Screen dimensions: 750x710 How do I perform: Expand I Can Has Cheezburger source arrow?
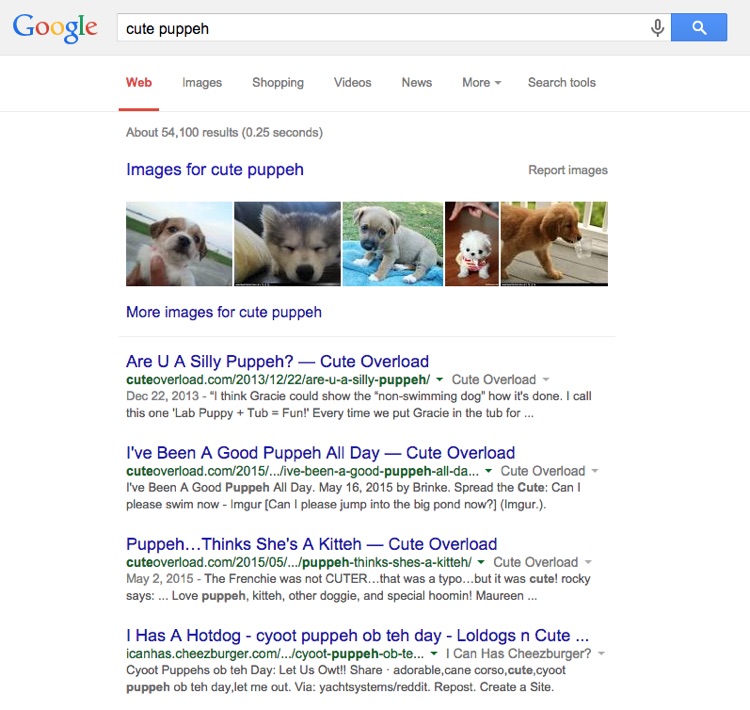[601, 654]
